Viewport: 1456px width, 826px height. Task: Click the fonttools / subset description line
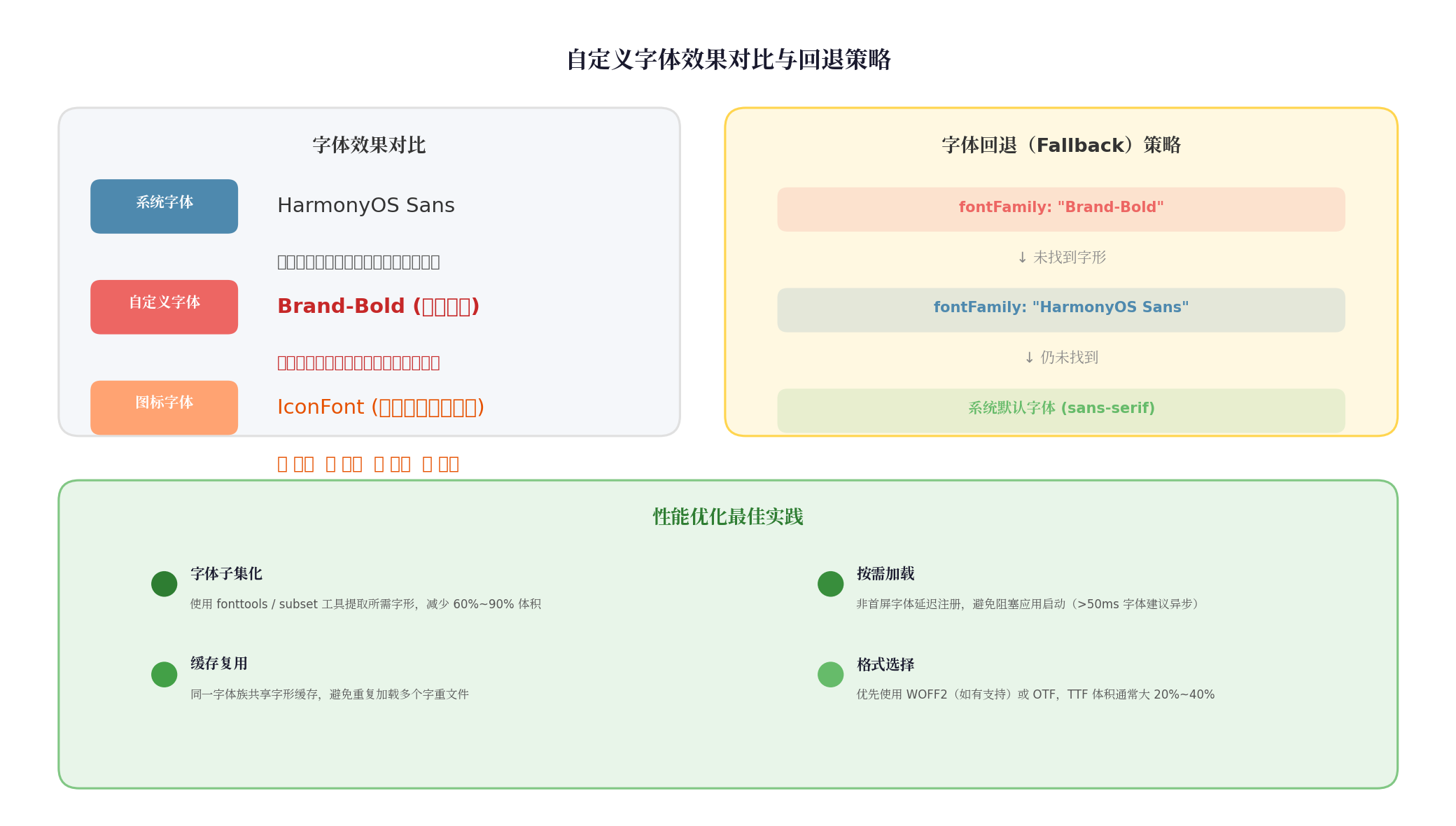365,604
